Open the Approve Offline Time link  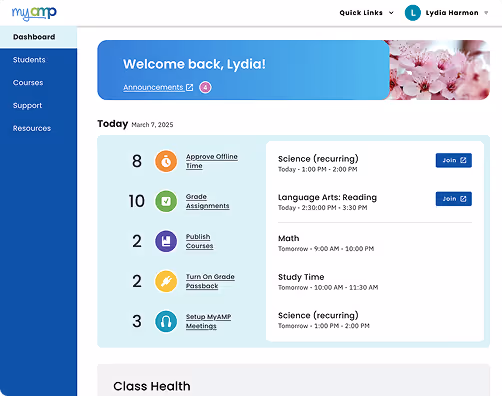(x=212, y=161)
